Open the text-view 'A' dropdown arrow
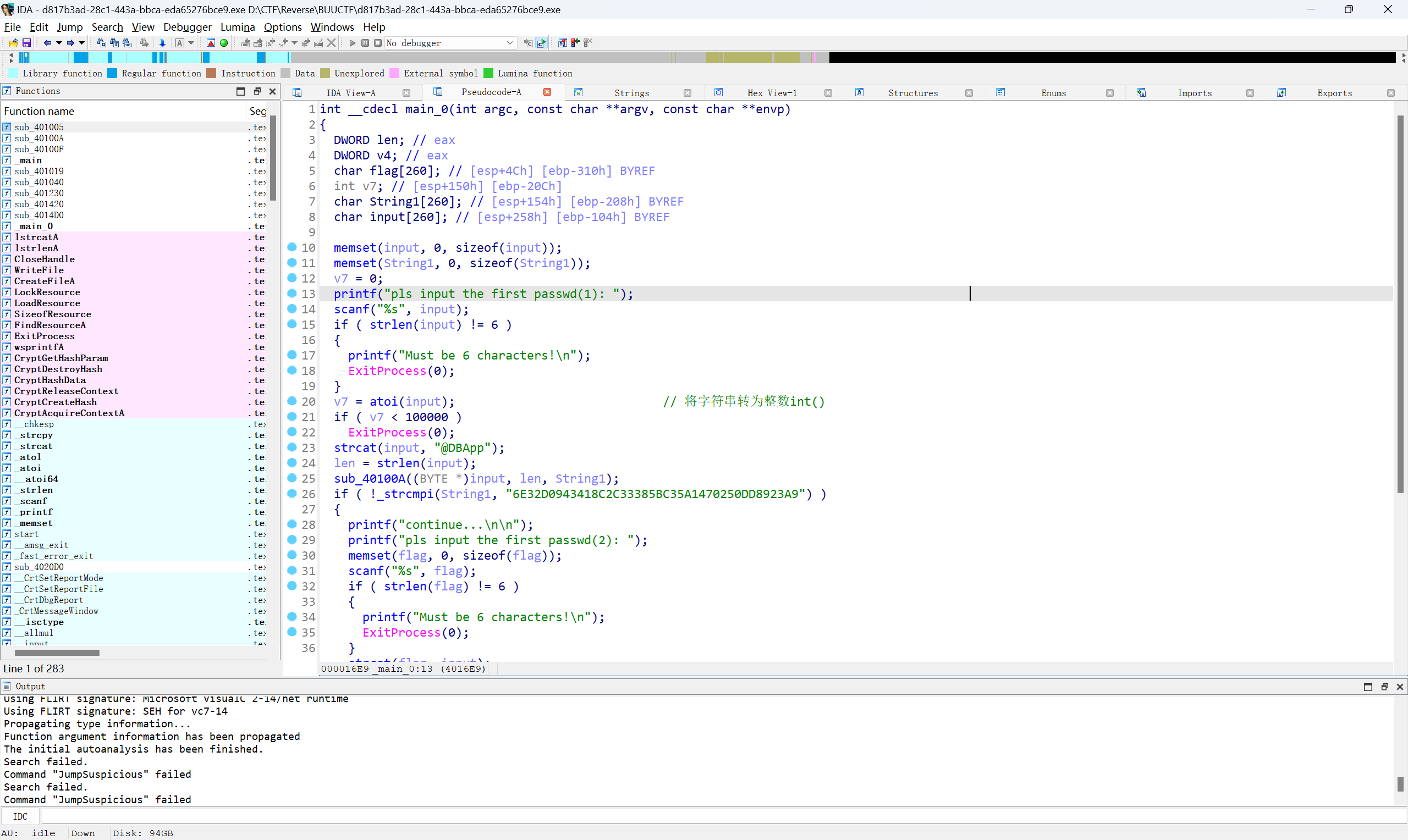This screenshot has height=840, width=1408. click(191, 43)
